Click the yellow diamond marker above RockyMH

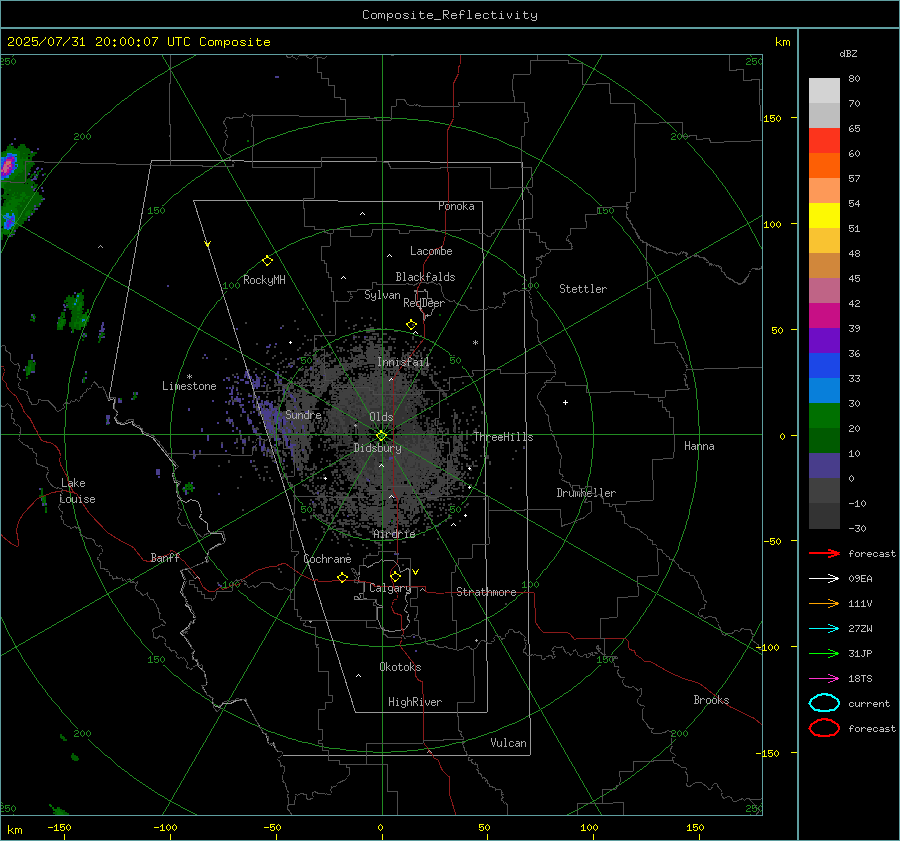(x=267, y=261)
